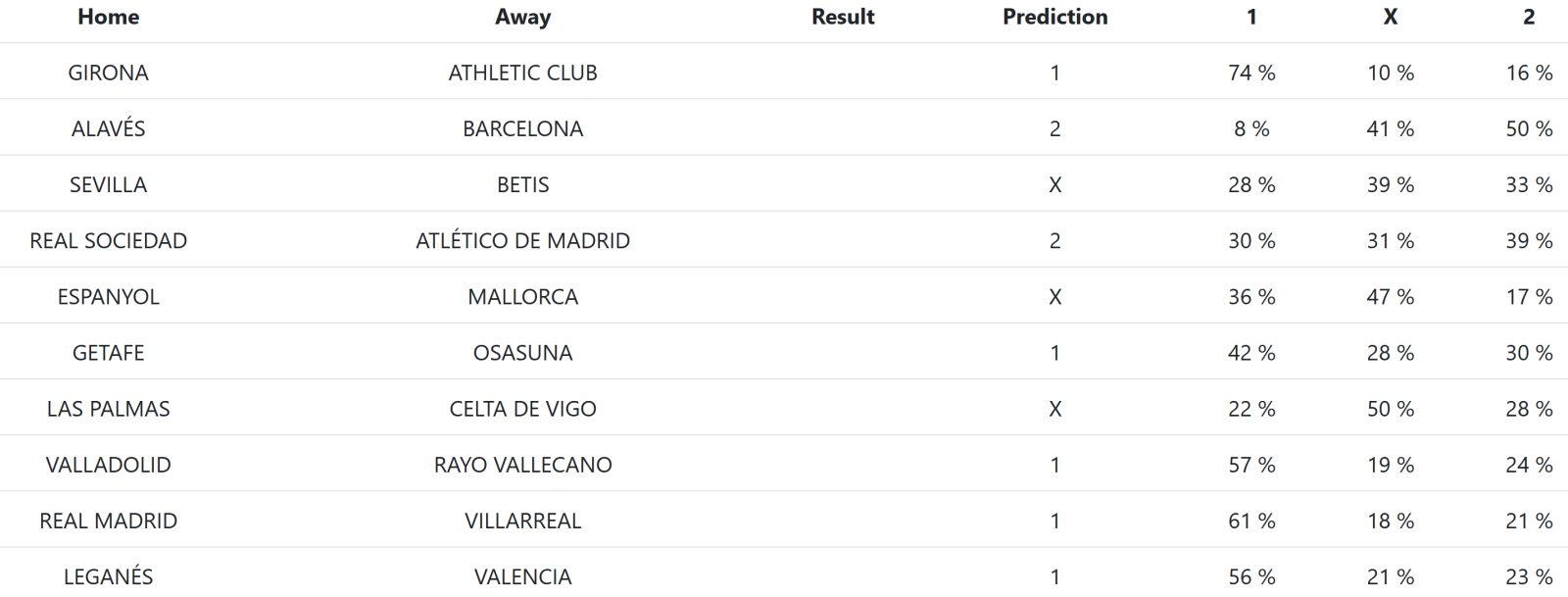Screen dimensions: 1568x597
Task: Select the REAL MADRID home team cell
Action: [108, 521]
